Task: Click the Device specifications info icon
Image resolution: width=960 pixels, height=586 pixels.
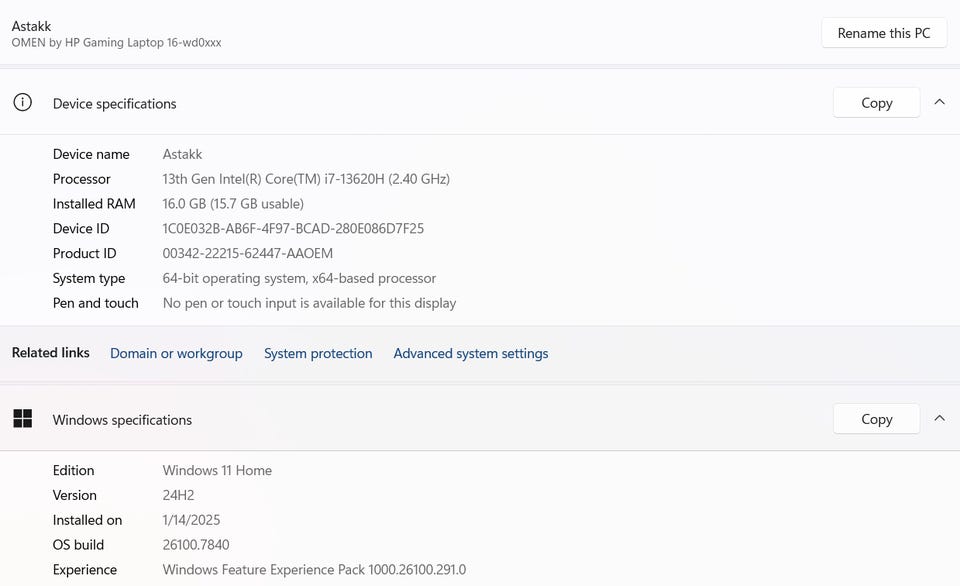Action: (22, 103)
